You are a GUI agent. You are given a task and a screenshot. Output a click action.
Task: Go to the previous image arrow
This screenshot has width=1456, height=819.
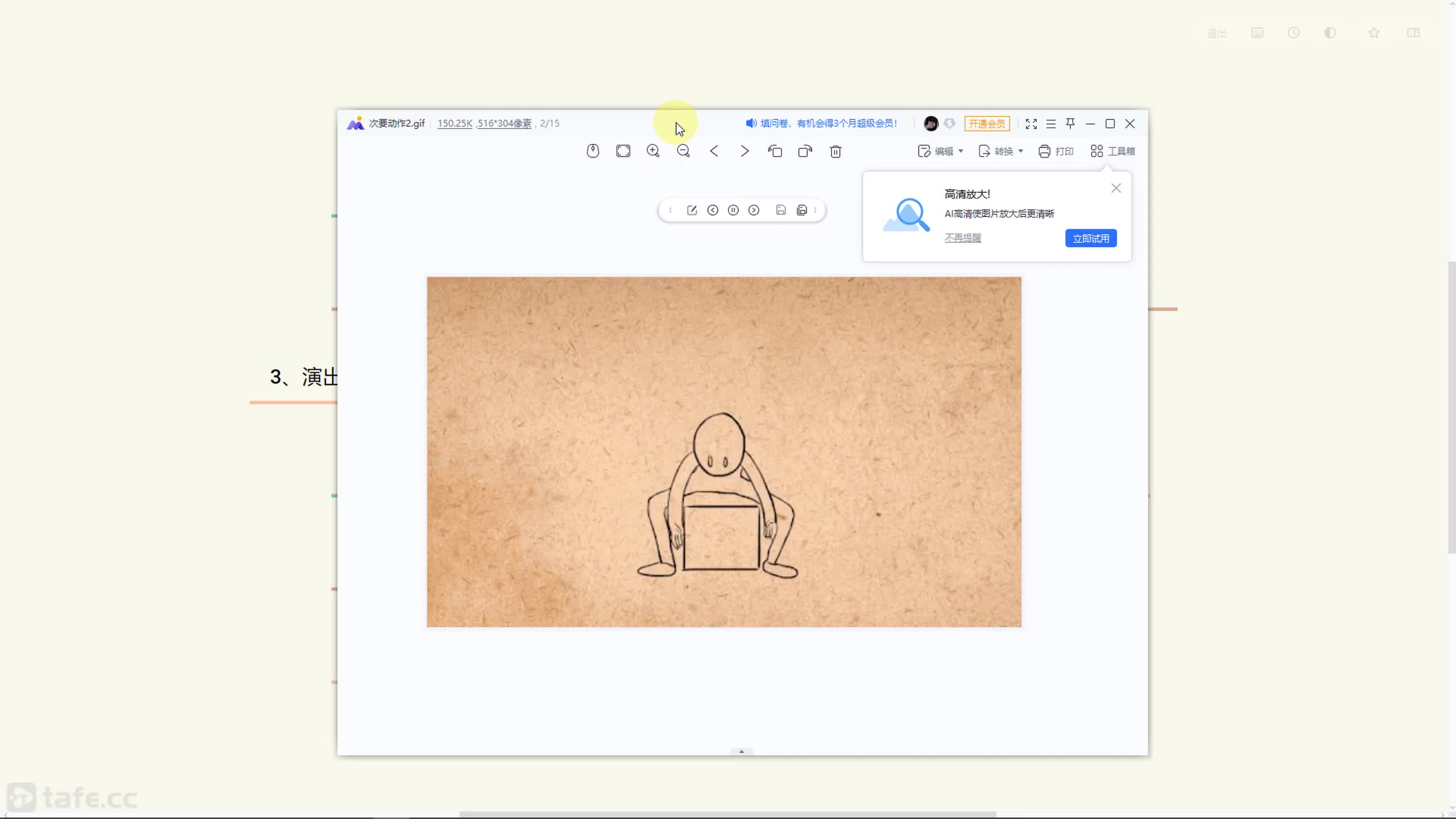714,151
